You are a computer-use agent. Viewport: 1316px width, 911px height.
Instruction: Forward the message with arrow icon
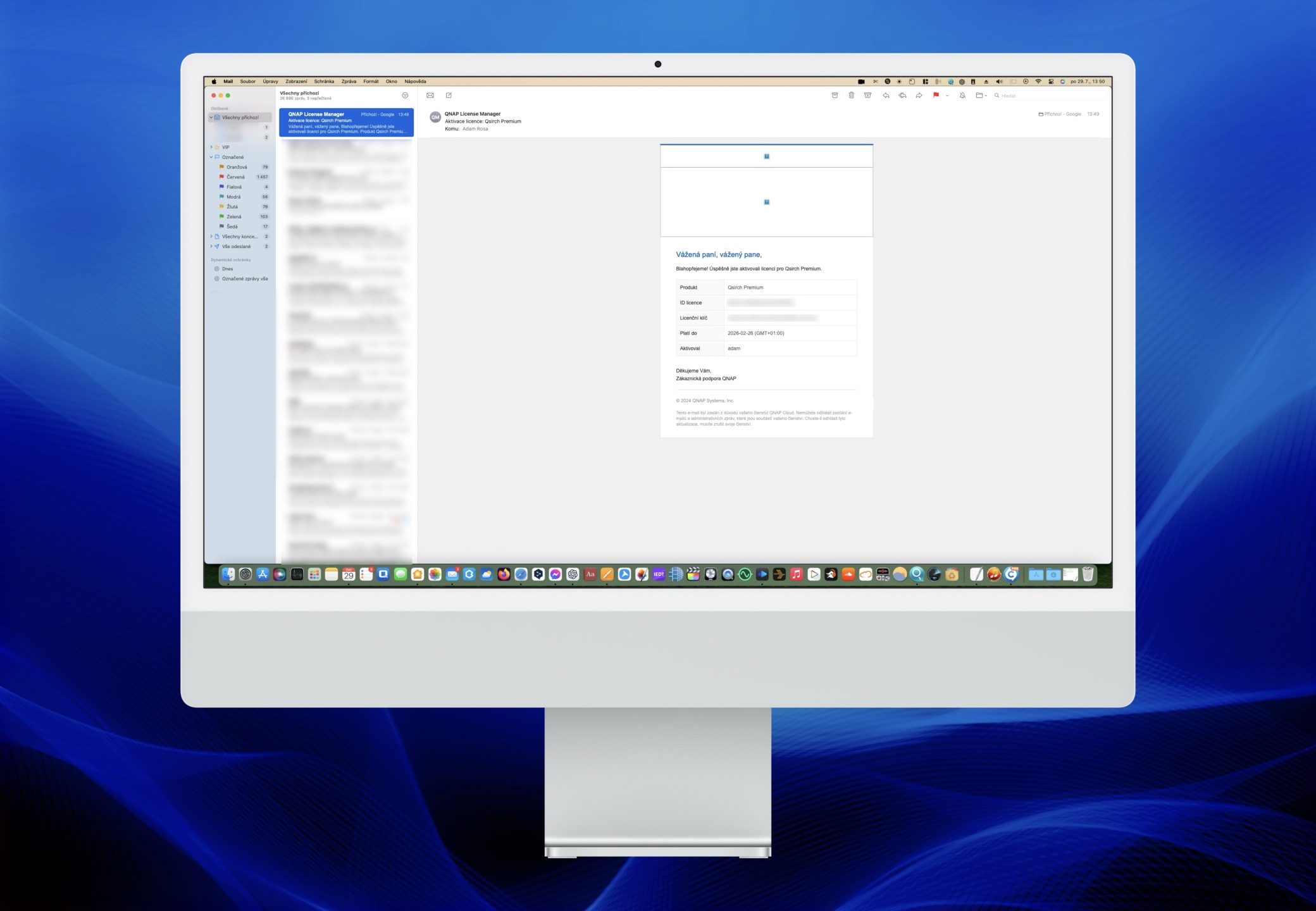click(919, 96)
